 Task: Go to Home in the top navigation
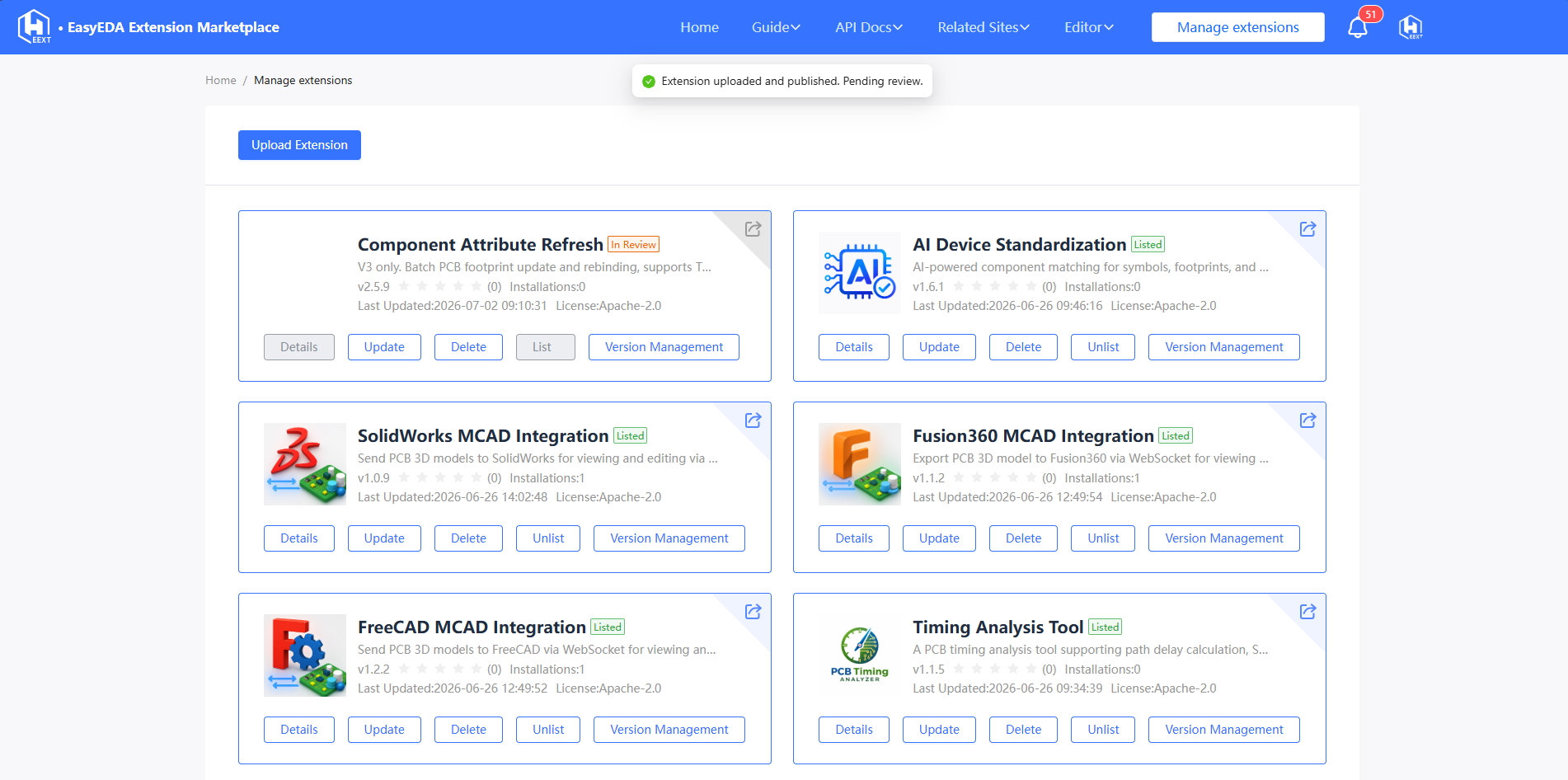pyautogui.click(x=699, y=27)
